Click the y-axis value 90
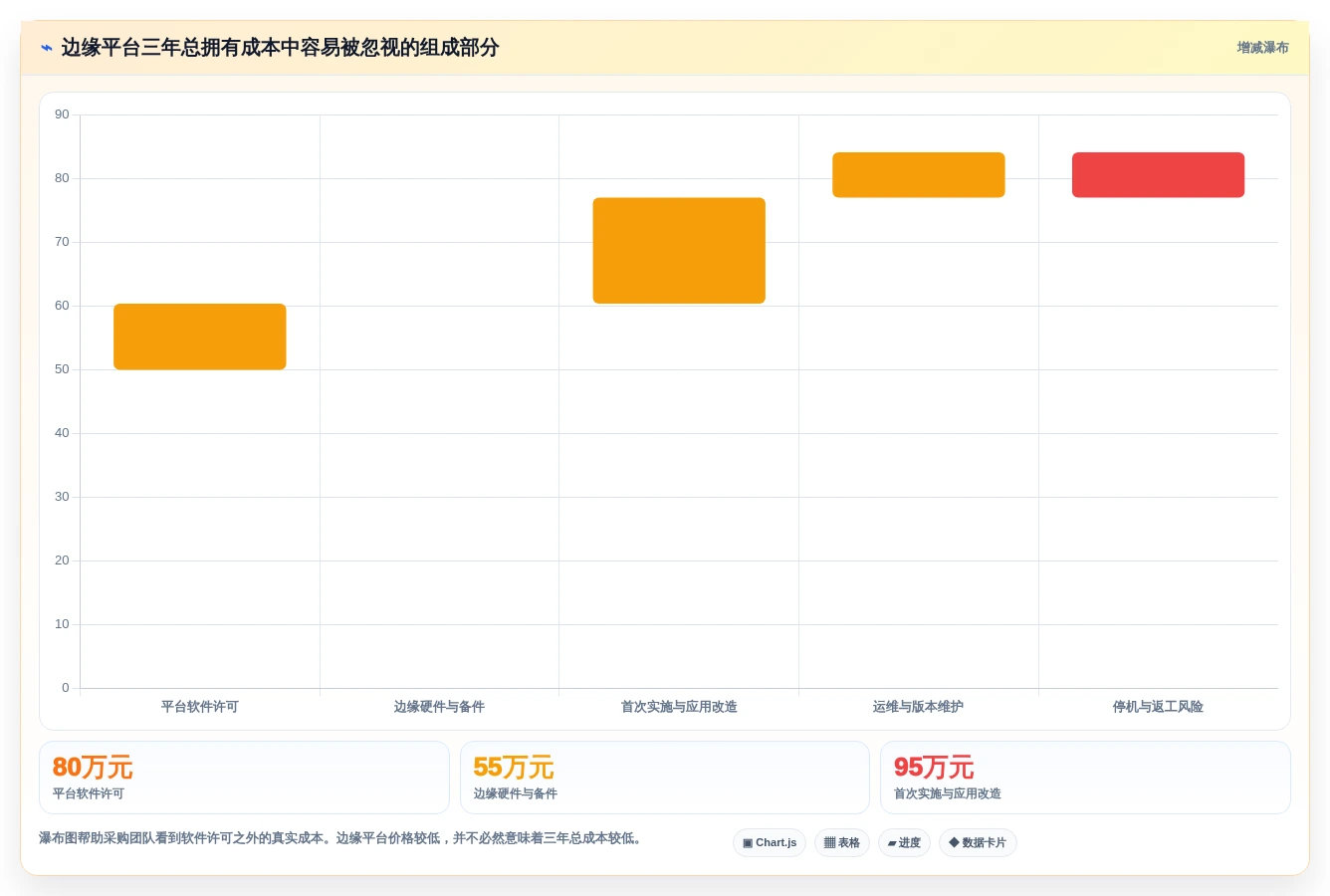 coord(62,114)
